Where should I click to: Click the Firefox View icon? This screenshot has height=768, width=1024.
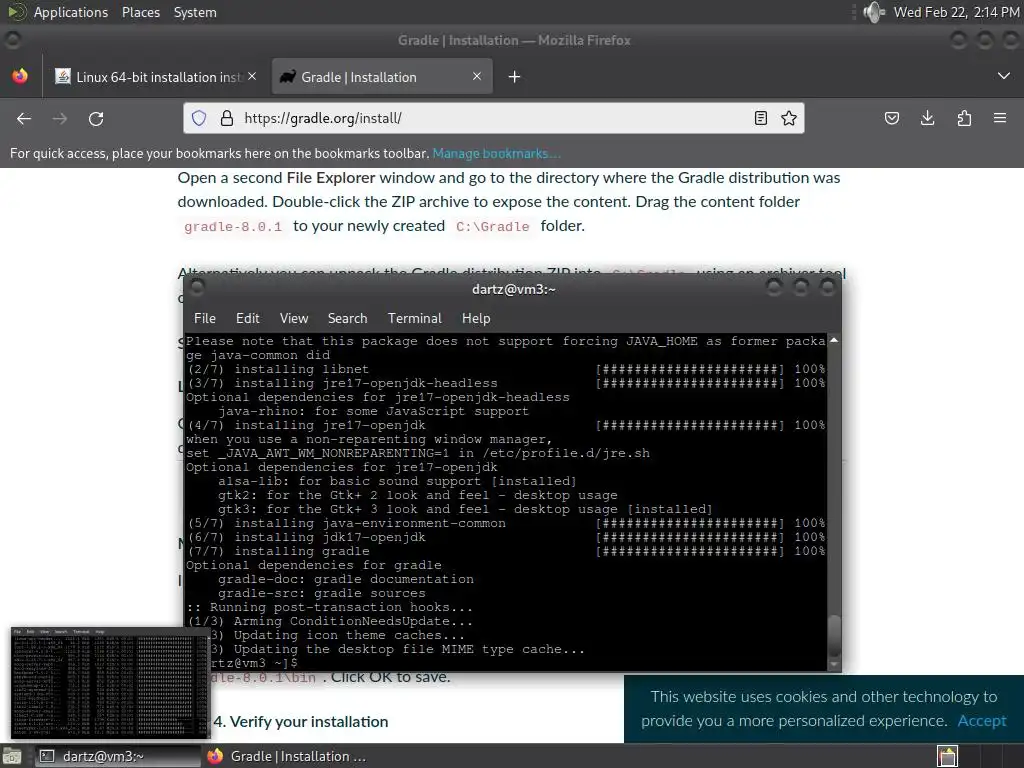[x=20, y=76]
